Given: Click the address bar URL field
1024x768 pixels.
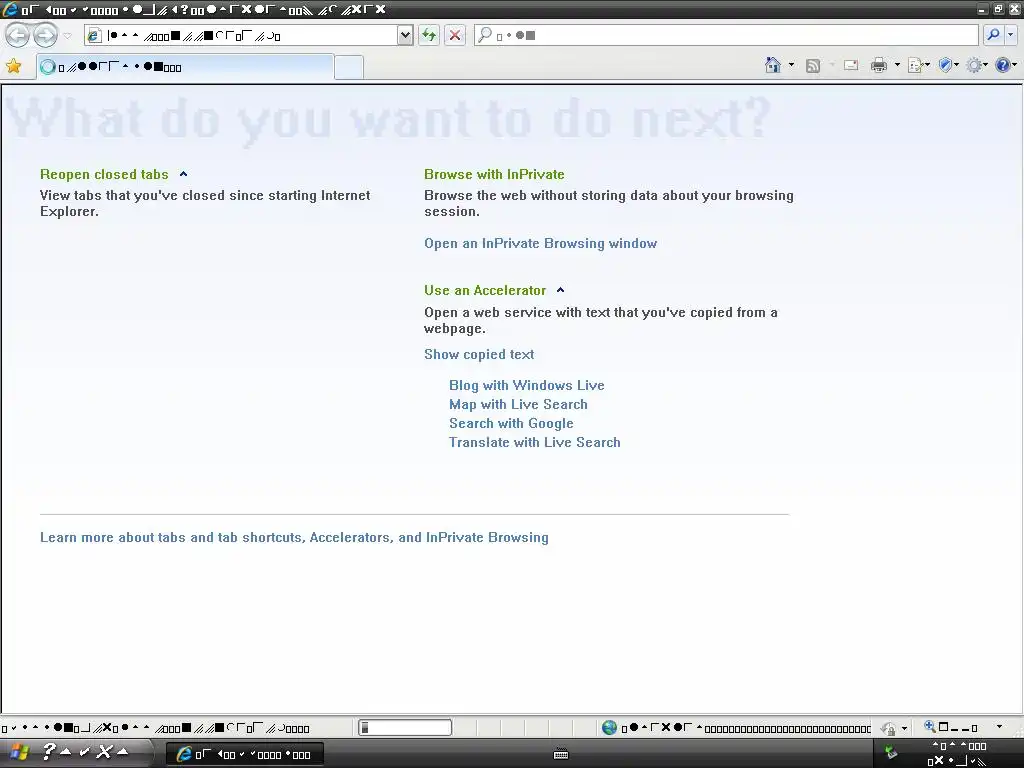Looking at the screenshot, I should (x=240, y=35).
